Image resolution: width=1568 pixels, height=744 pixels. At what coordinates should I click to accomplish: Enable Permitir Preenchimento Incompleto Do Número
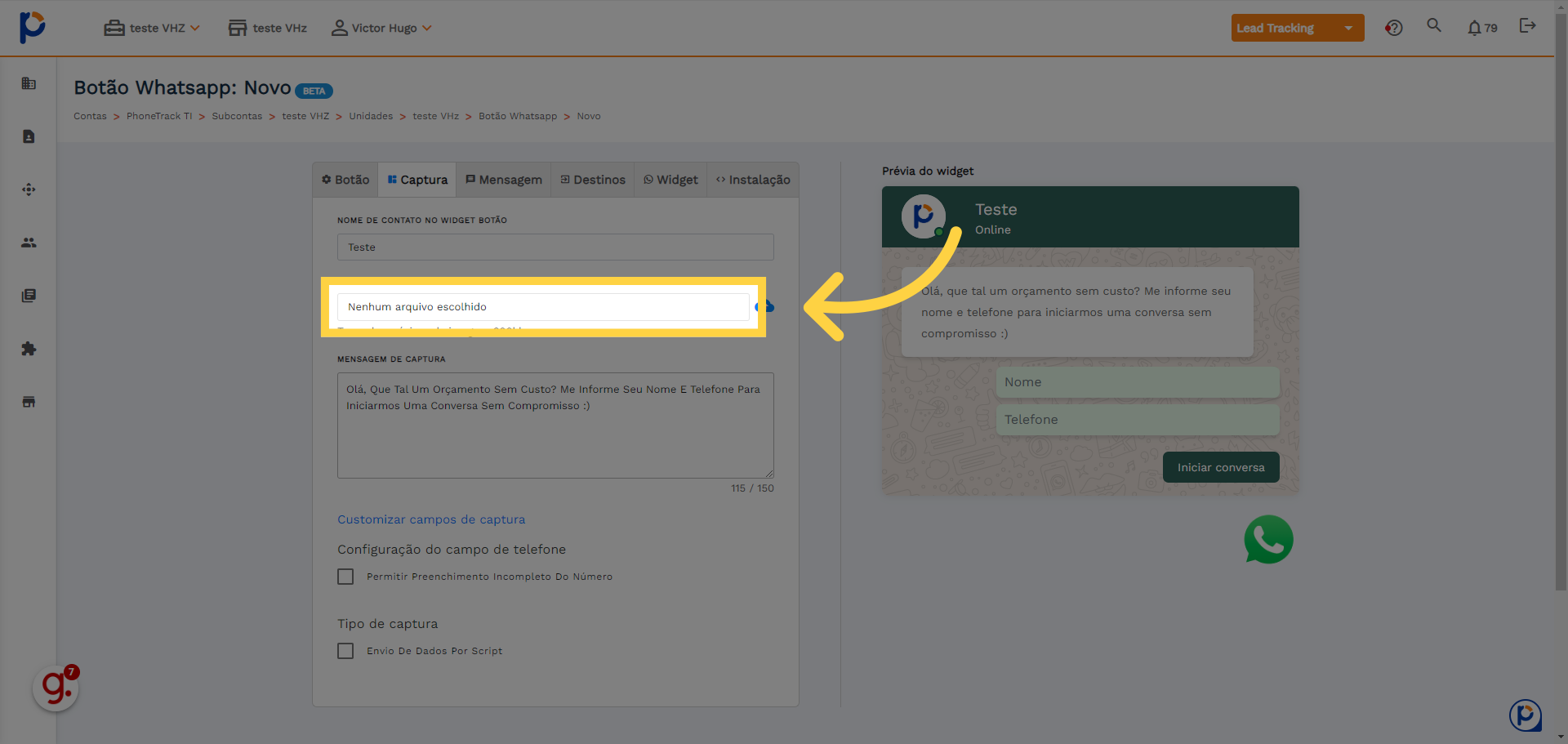pos(345,577)
